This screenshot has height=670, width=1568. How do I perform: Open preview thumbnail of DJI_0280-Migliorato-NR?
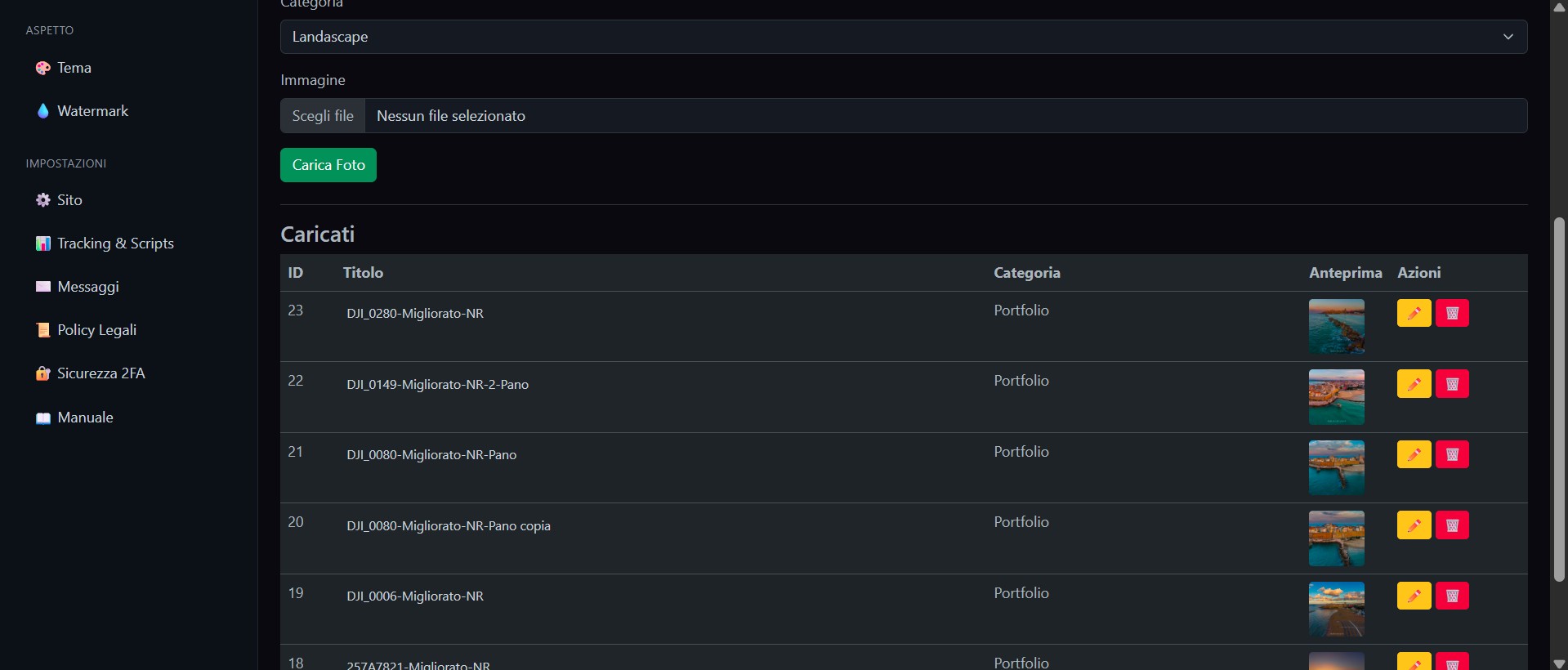[x=1337, y=326]
